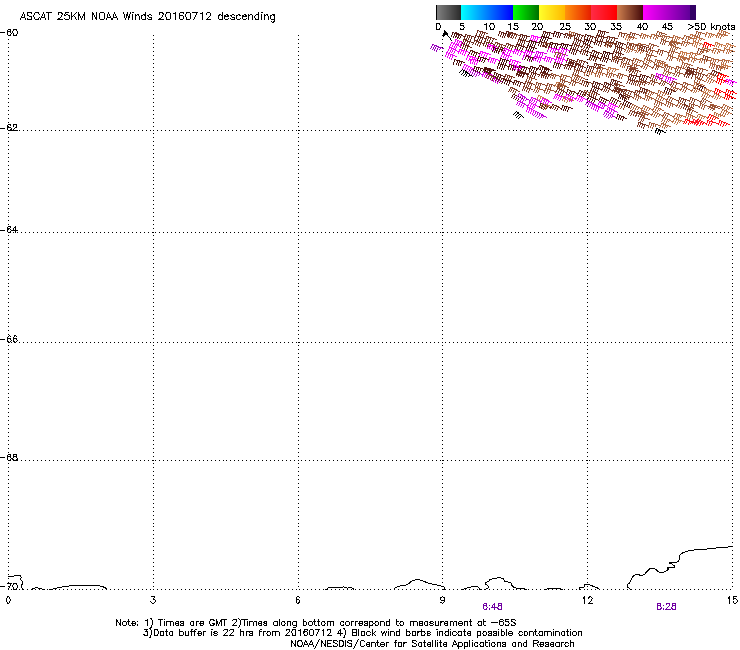Click the longitude axis label 15 at bottom right
The height and width of the screenshot is (650, 740).
tap(732, 600)
